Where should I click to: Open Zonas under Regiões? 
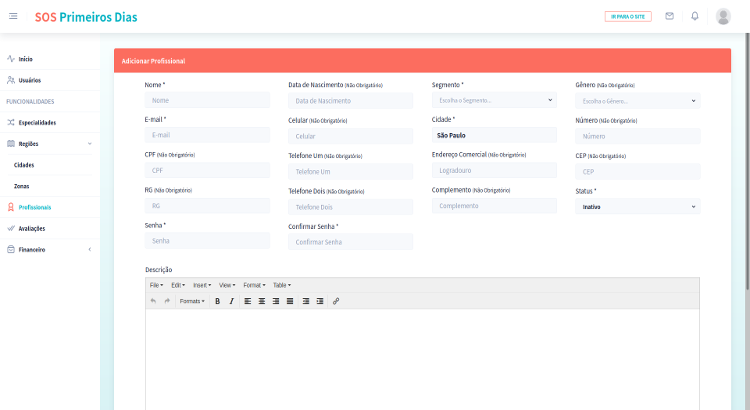[x=22, y=186]
